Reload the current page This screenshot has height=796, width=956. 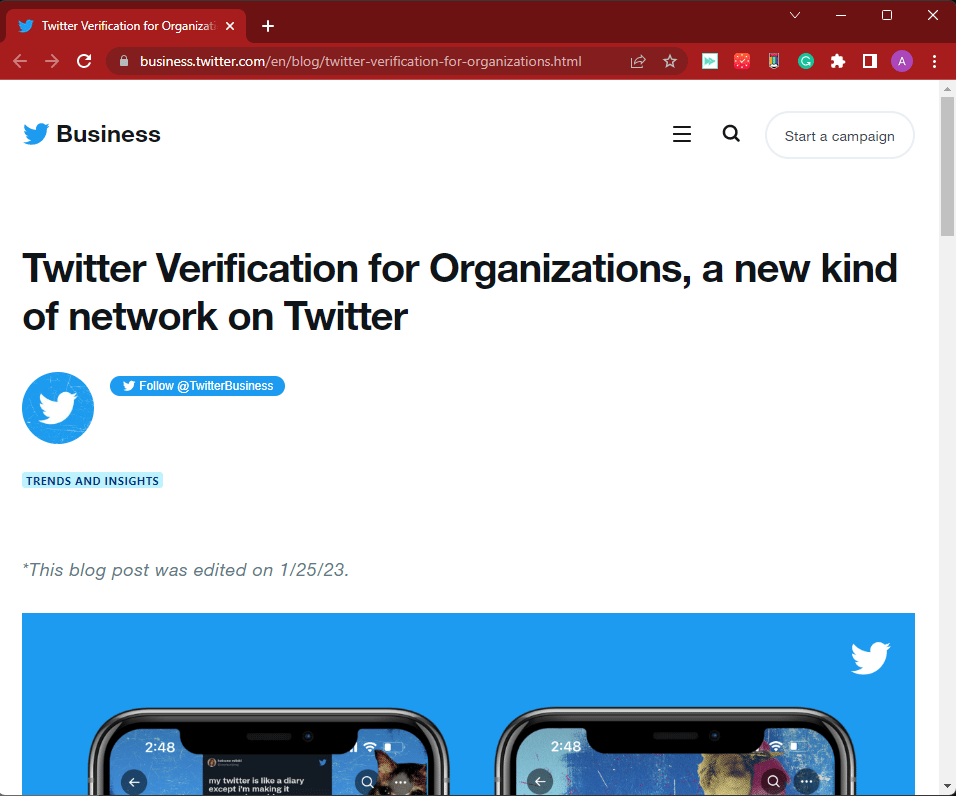point(84,61)
